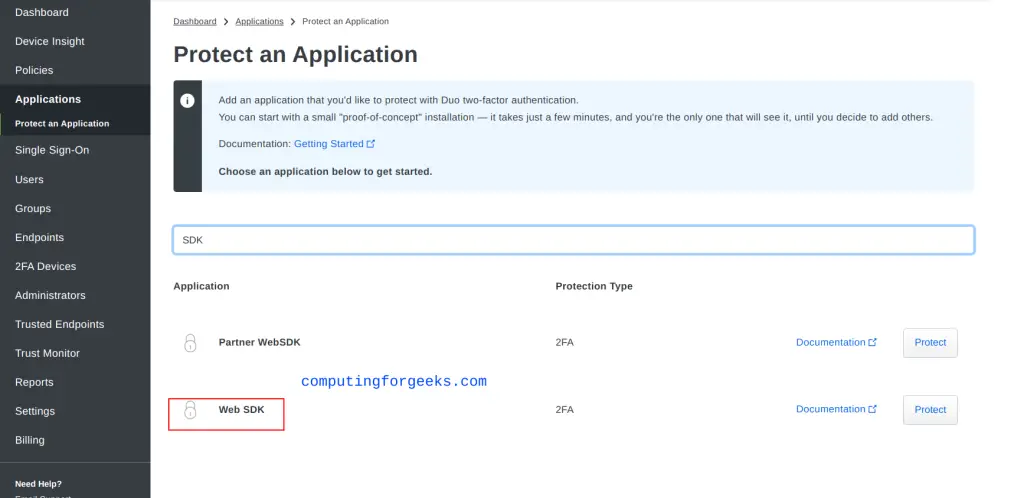Click the lock icon beside Web SDK
The image size is (1024, 498).
190,410
